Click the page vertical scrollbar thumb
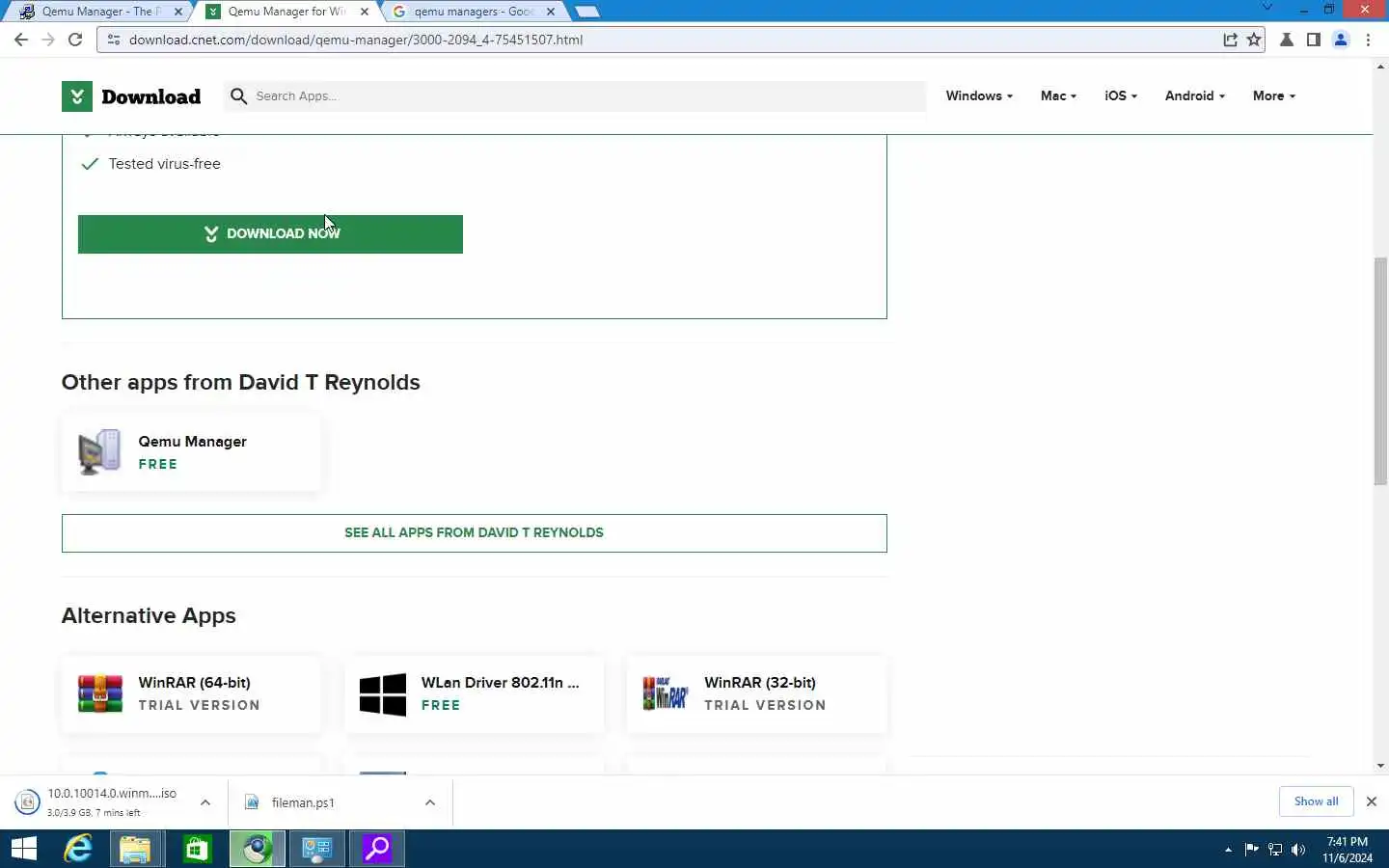Screen dimensions: 1389x868 click(1380, 372)
